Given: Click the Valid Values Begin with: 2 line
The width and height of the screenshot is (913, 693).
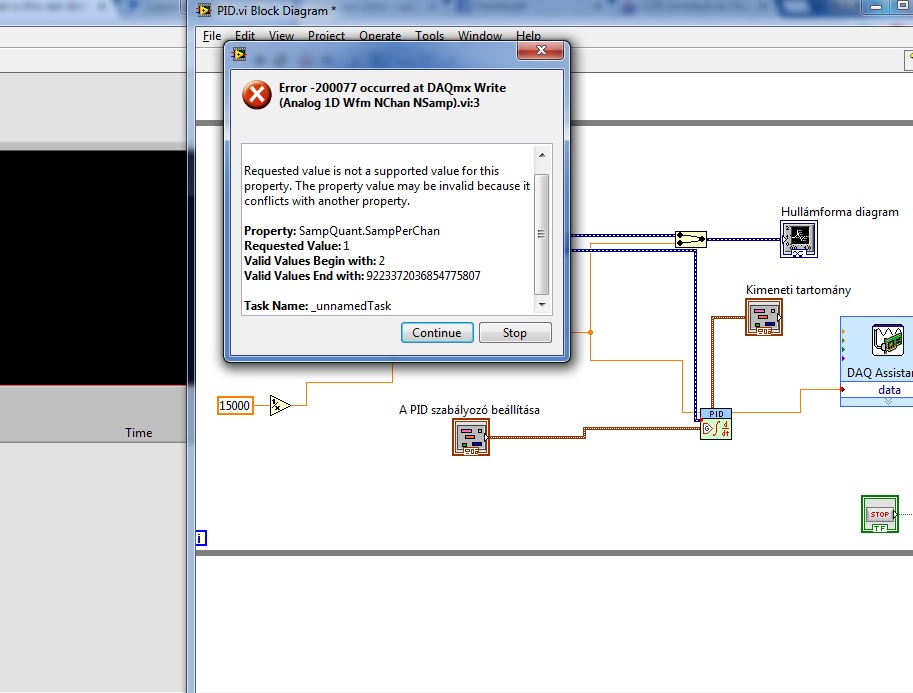Looking at the screenshot, I should (x=314, y=261).
